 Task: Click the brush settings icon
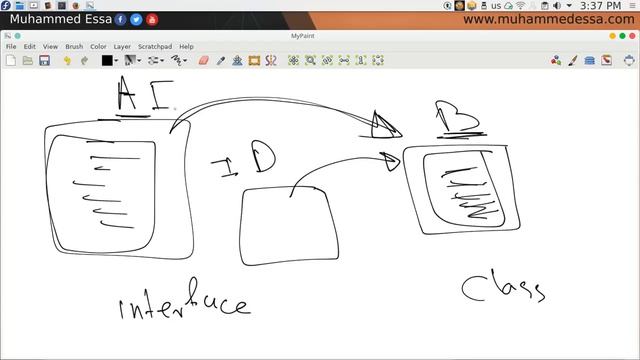click(153, 60)
